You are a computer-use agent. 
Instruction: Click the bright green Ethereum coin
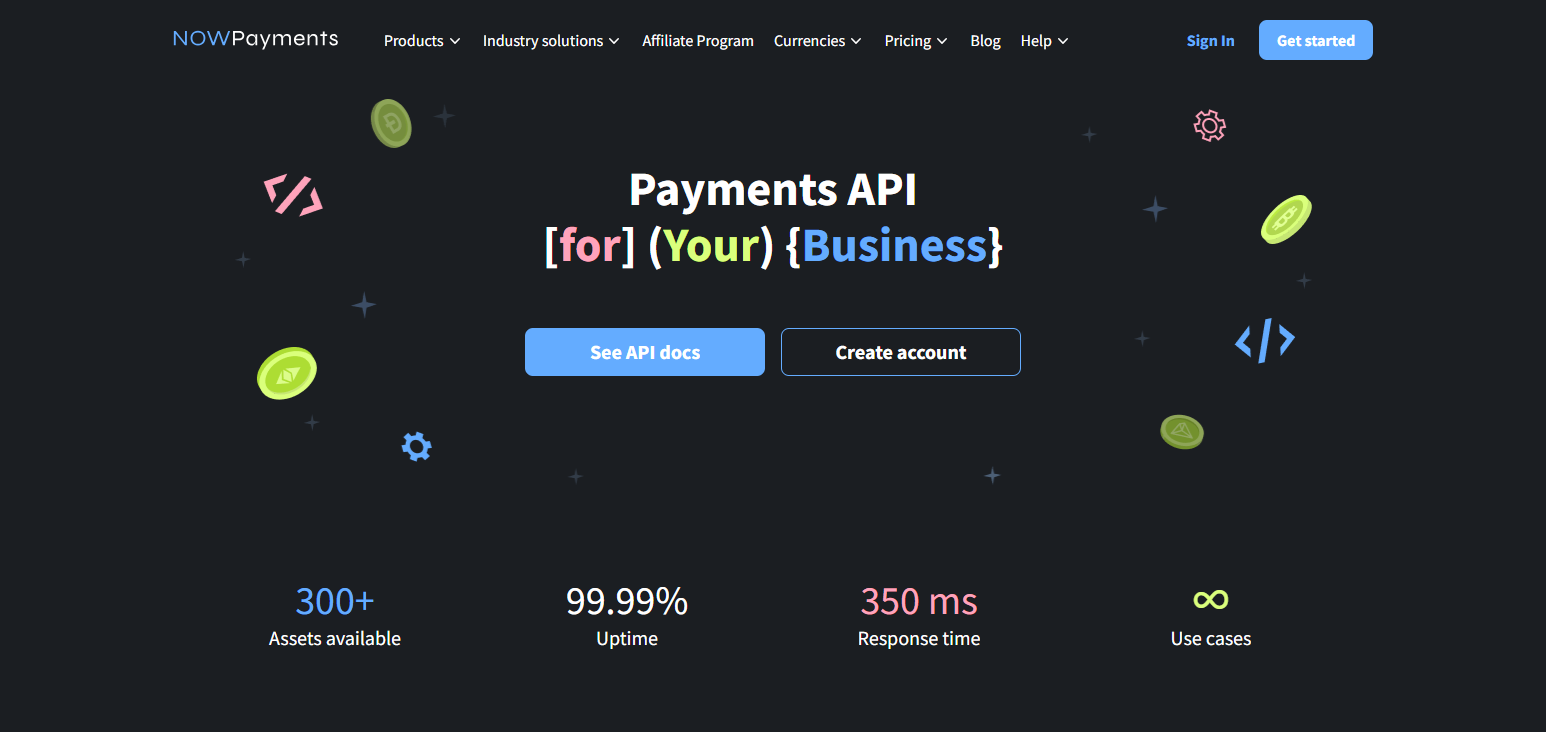click(287, 374)
